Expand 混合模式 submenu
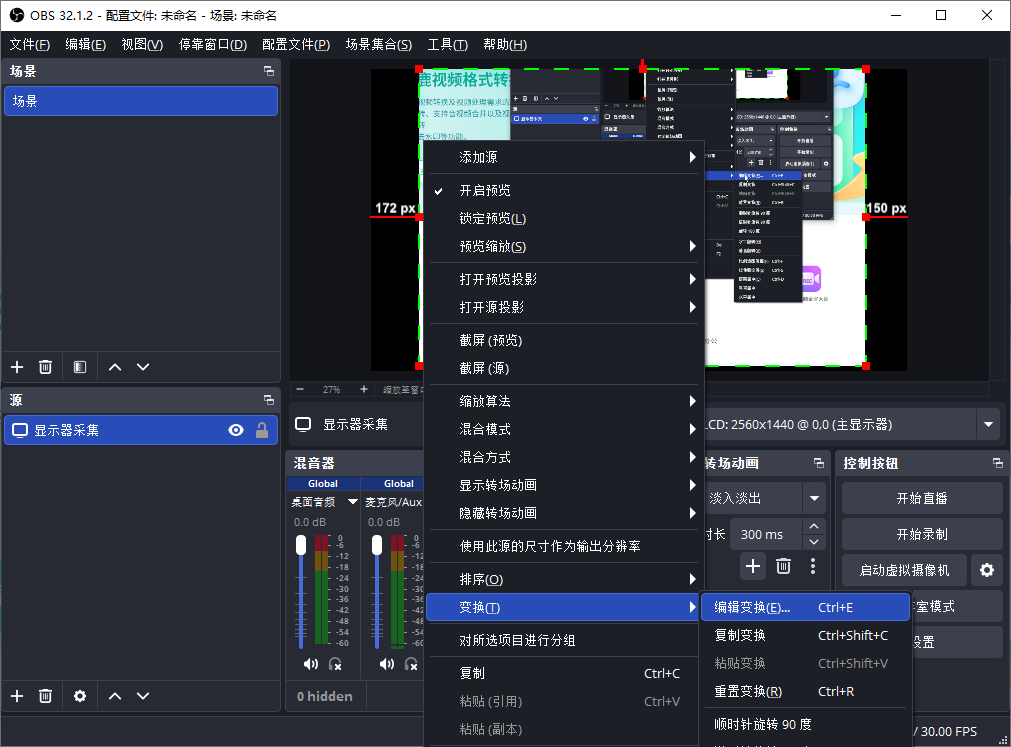The image size is (1011, 747). pos(564,429)
